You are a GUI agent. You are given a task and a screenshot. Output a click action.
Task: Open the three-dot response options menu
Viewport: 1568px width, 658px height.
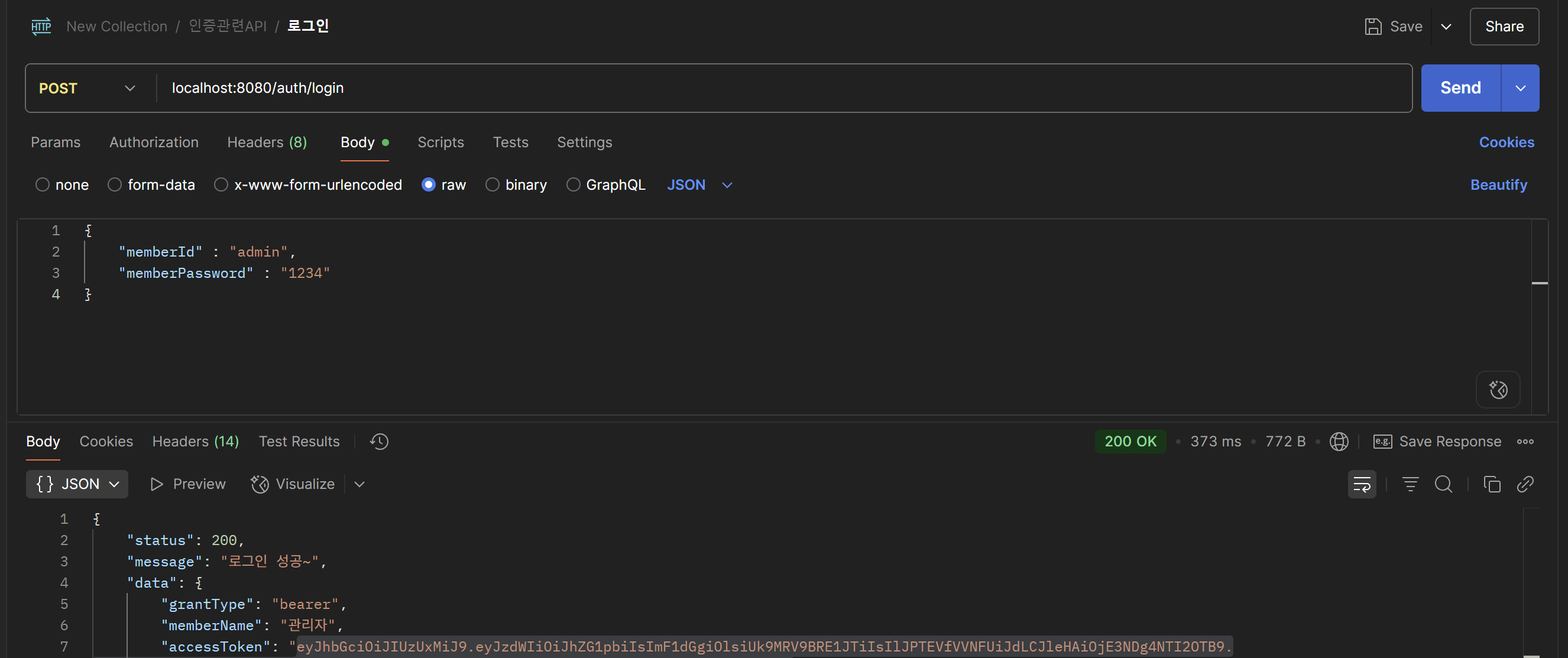click(1524, 441)
